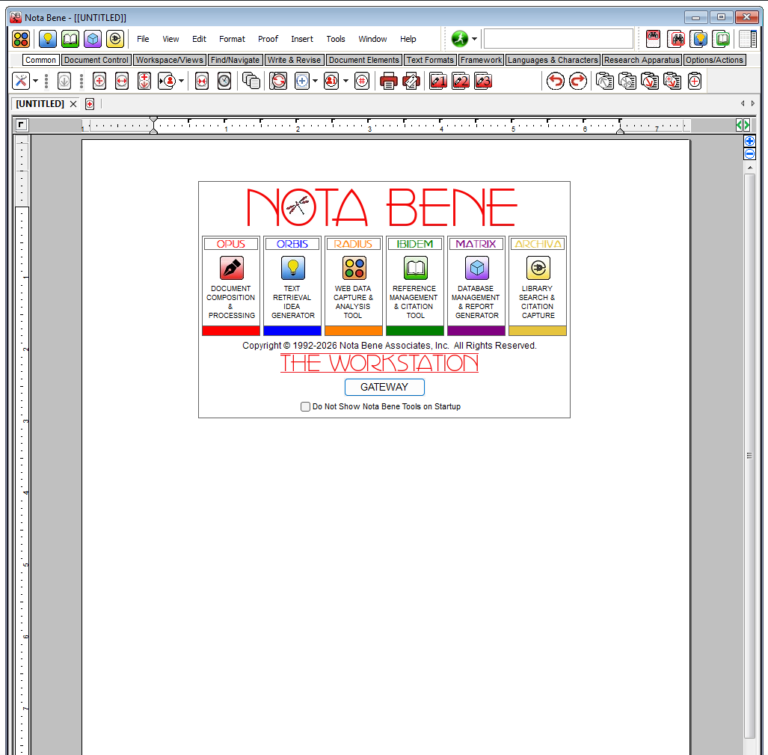The image size is (768, 755).
Task: Click the blue minus zoom-out icon
Action: (749, 154)
